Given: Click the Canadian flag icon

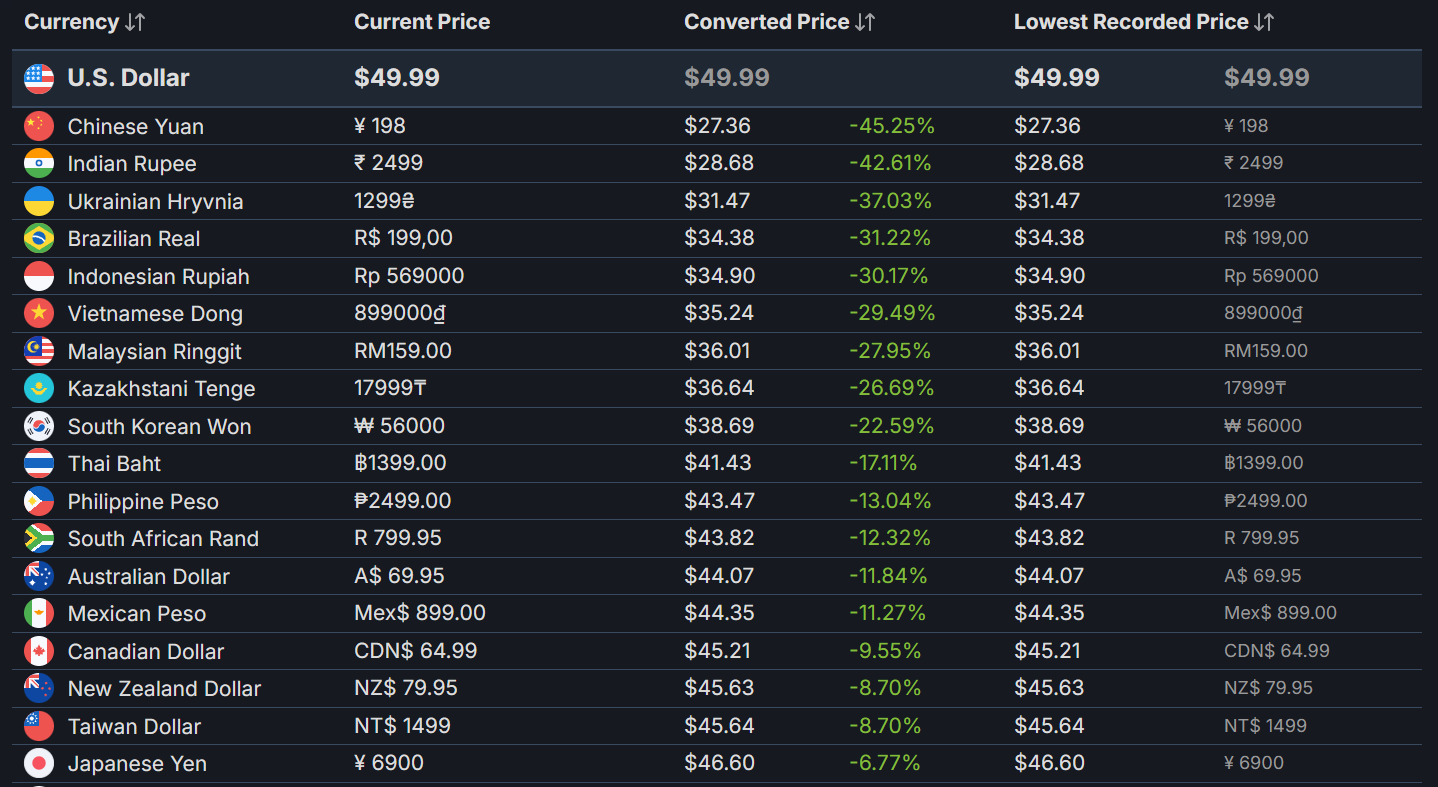Looking at the screenshot, I should pyautogui.click(x=39, y=651).
